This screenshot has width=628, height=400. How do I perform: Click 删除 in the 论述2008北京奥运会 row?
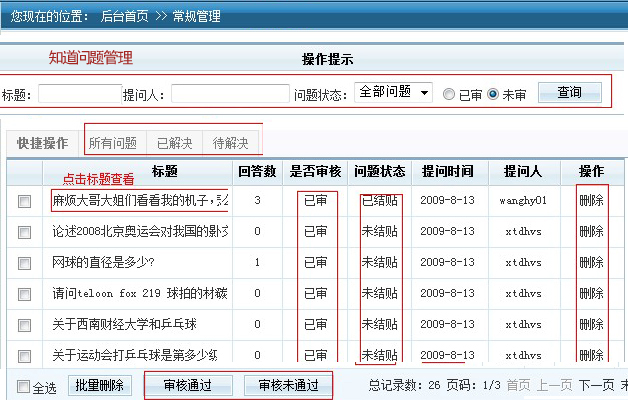point(592,231)
